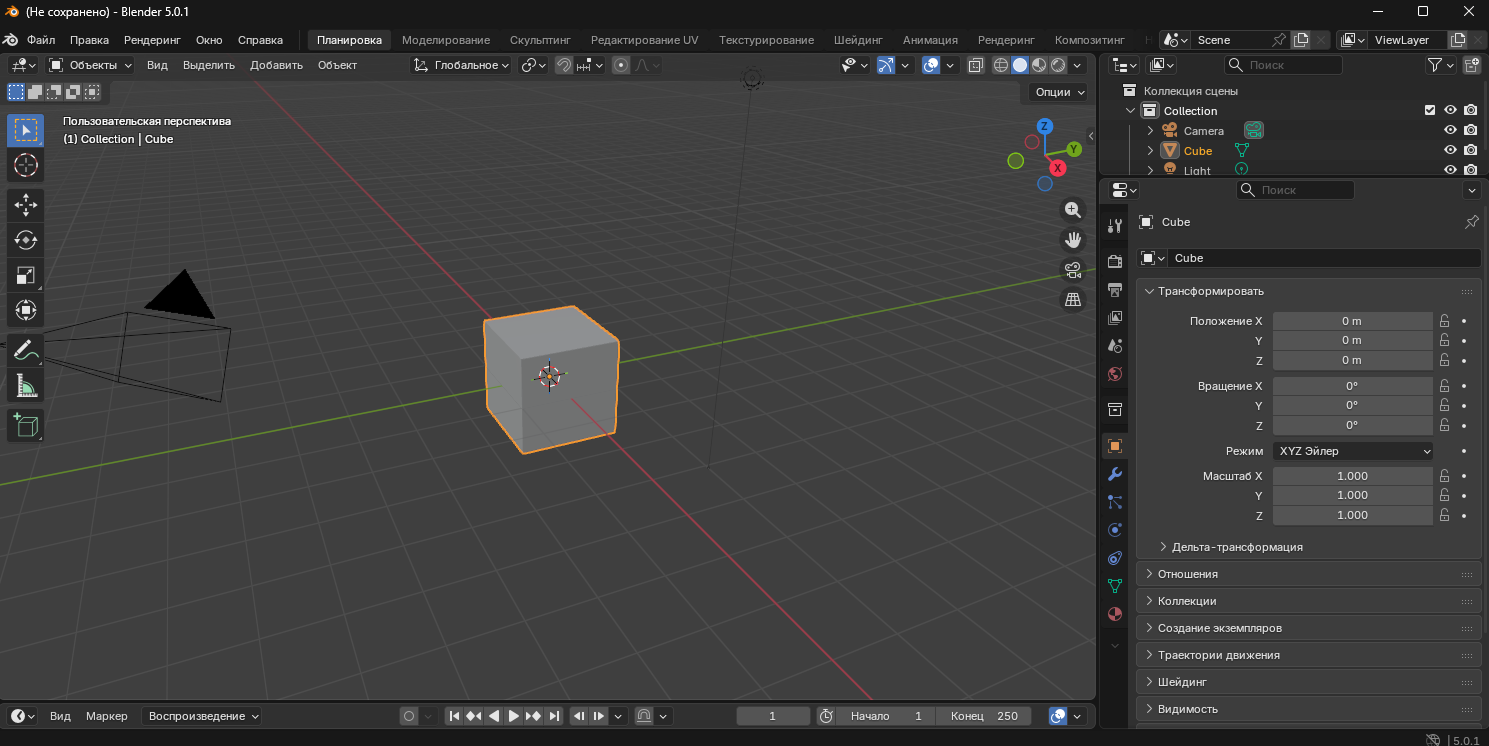Open the rotation mode XYZ Эйлер dropdown
The image size is (1489, 746).
click(x=1353, y=451)
